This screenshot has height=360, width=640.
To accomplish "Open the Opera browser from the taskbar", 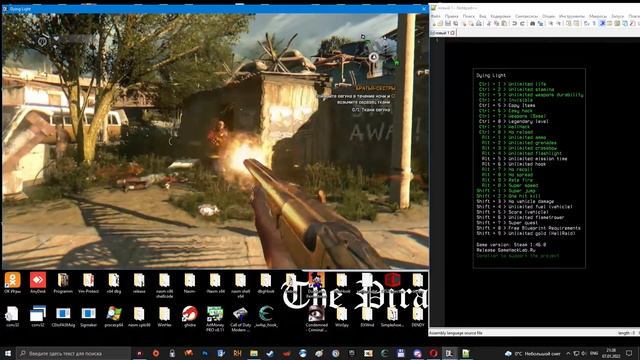I will [433, 353].
